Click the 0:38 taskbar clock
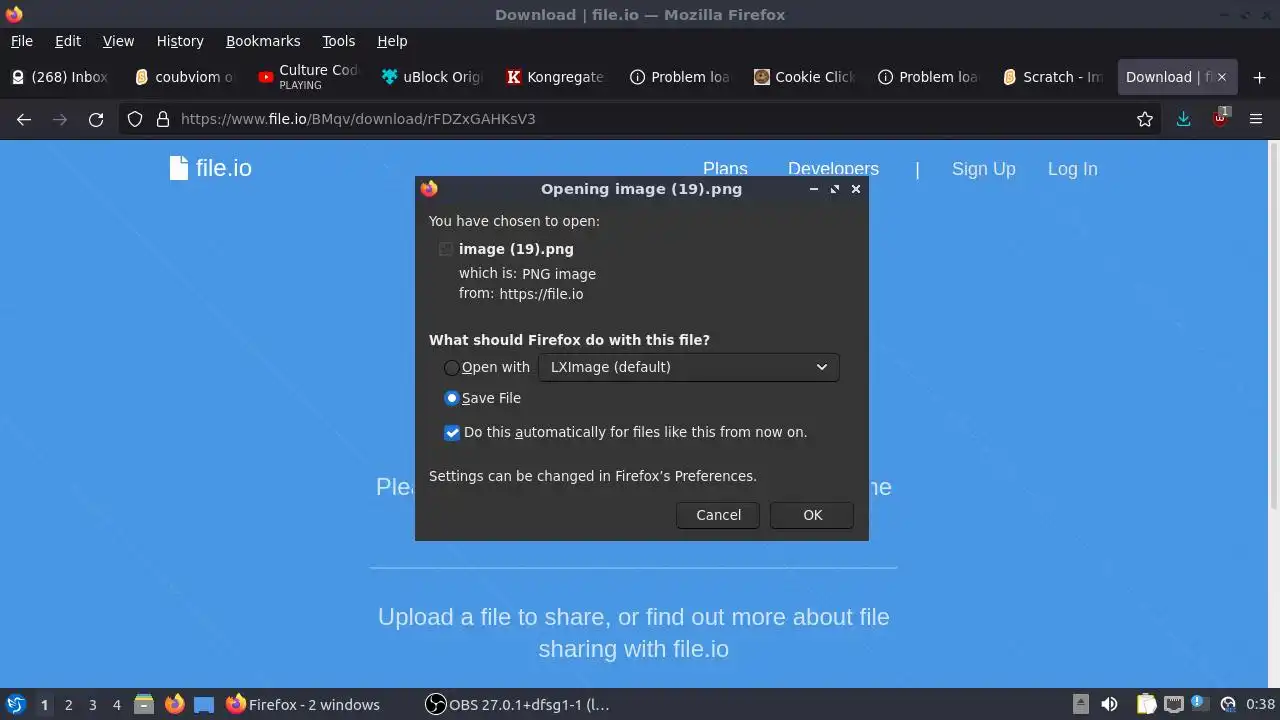This screenshot has width=1280, height=720. (x=1260, y=704)
